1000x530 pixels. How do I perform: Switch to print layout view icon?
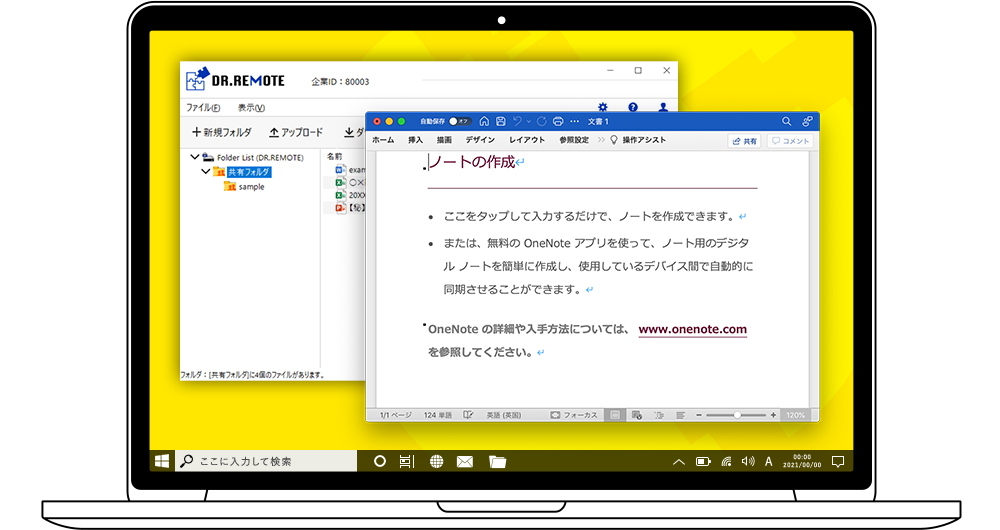coord(615,415)
